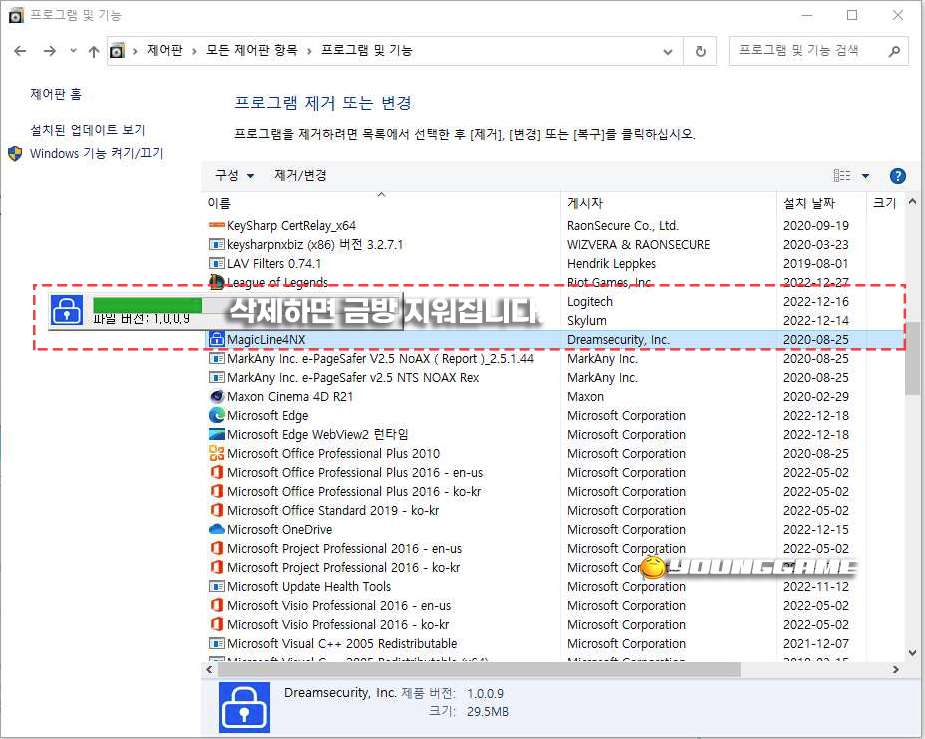Select Microsoft Office Standard 2019 icon
This screenshot has width=925, height=739.
pyautogui.click(x=217, y=510)
